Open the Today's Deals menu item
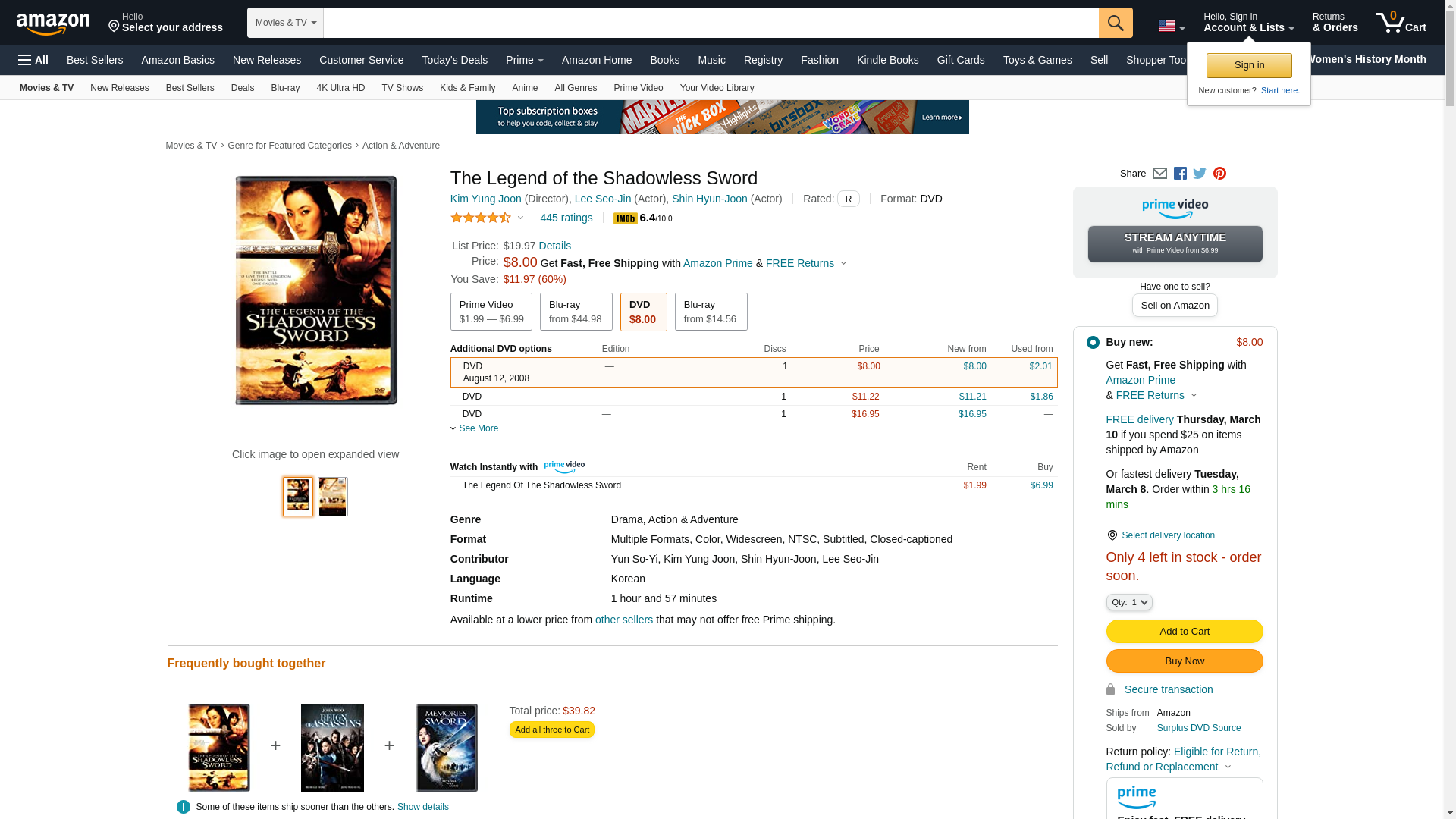 point(454,60)
